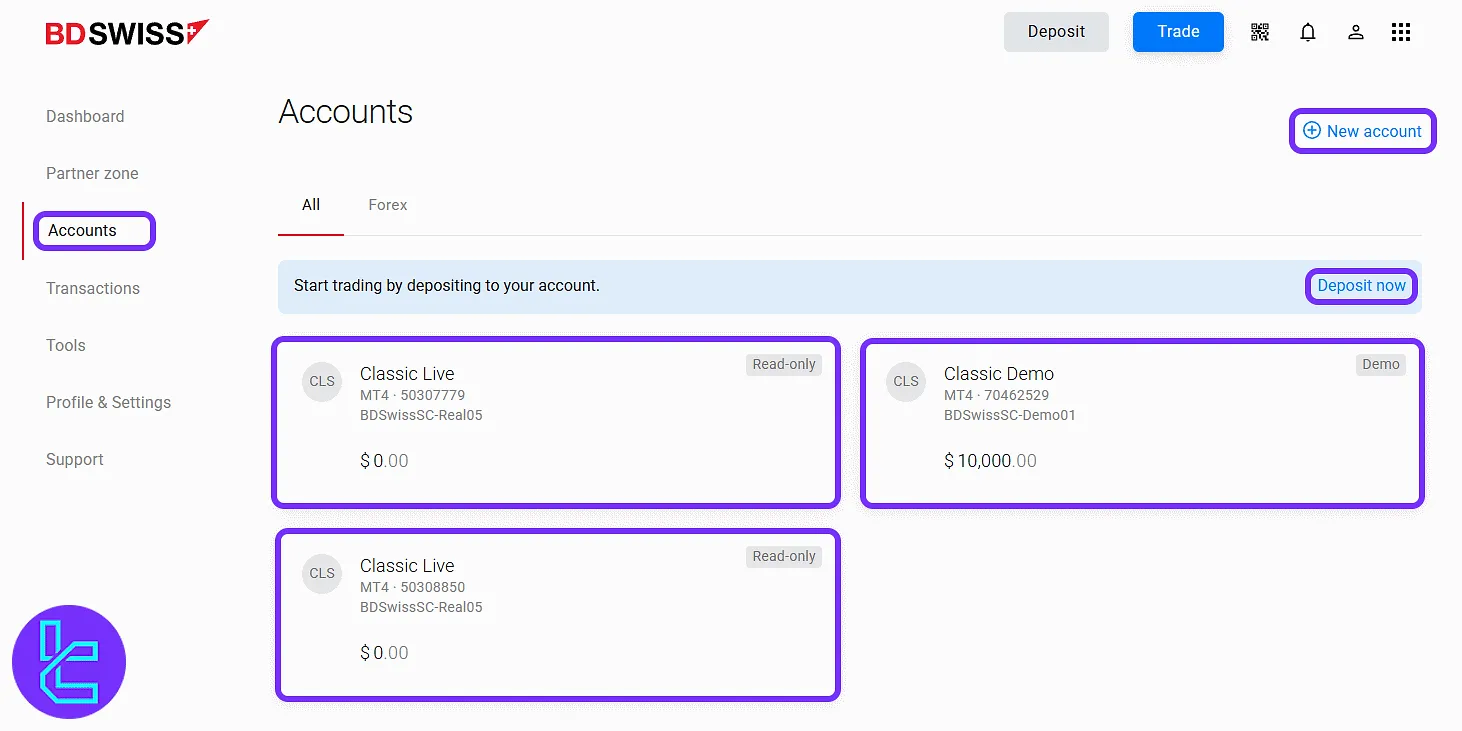The image size is (1462, 731).
Task: Select the All tab
Action: (311, 205)
